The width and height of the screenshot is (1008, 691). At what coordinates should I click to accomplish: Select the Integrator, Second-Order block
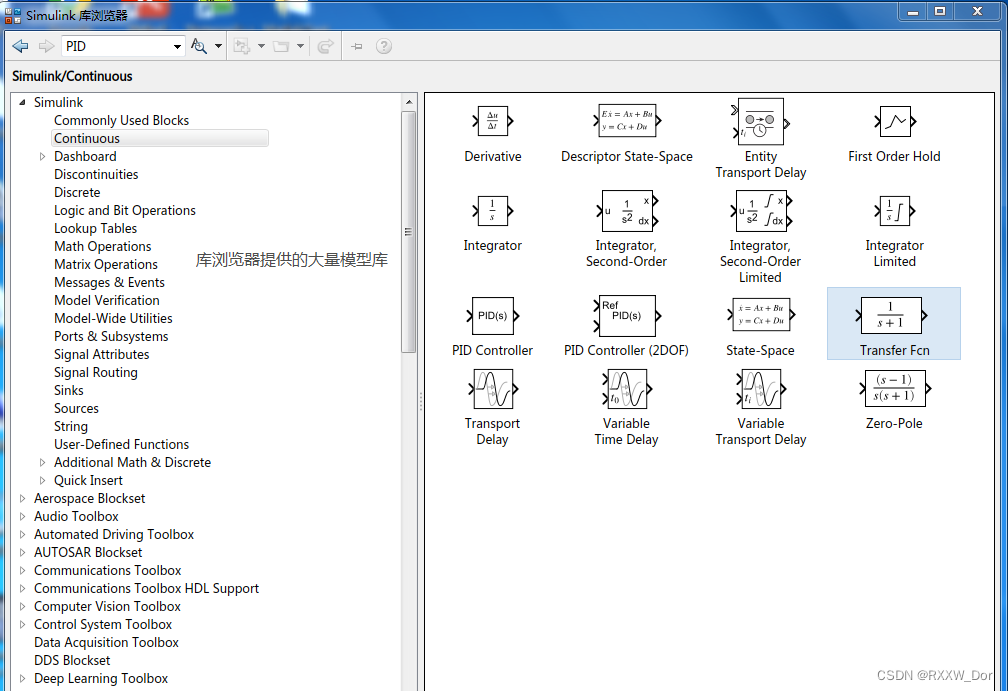tap(627, 210)
